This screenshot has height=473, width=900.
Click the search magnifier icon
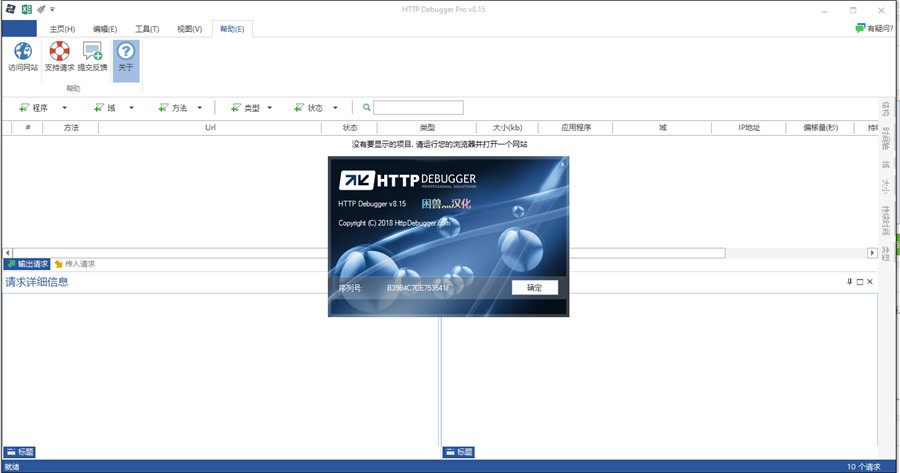pos(367,108)
